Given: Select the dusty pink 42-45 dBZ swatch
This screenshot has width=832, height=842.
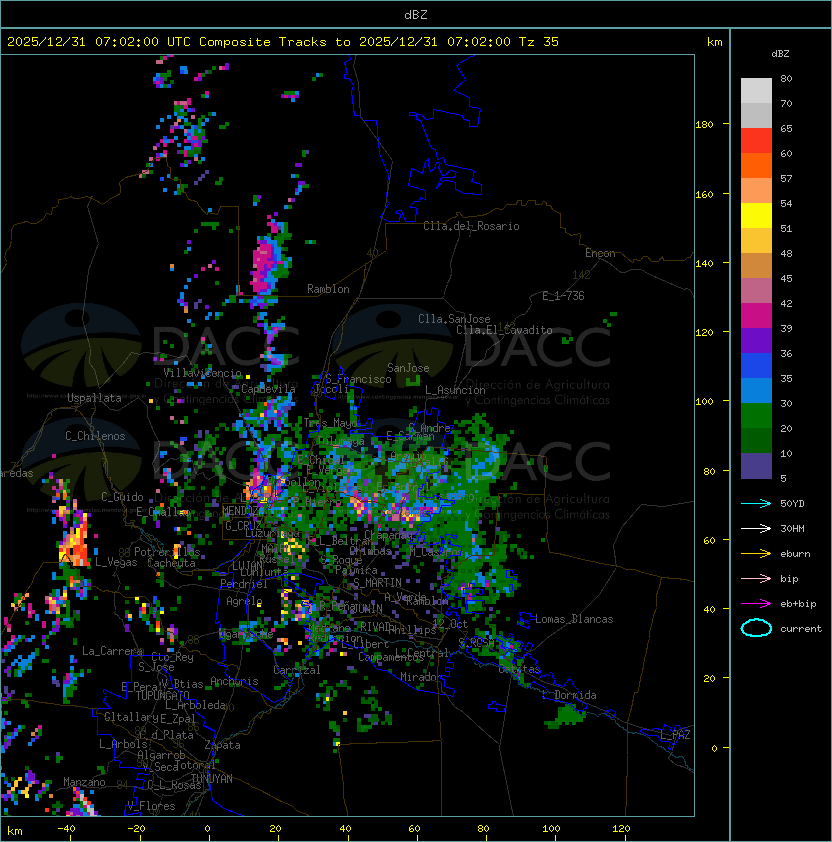Looking at the screenshot, I should (756, 291).
